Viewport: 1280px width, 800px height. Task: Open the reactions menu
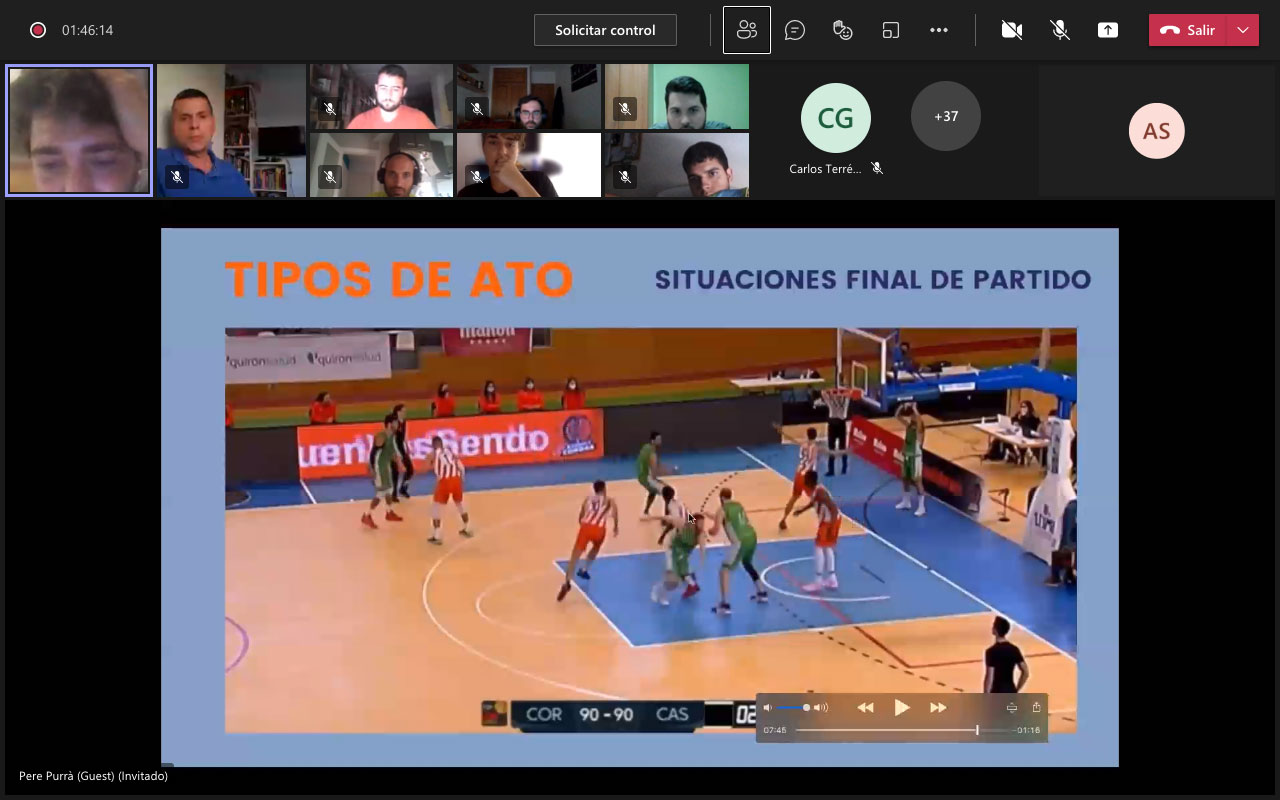click(843, 30)
